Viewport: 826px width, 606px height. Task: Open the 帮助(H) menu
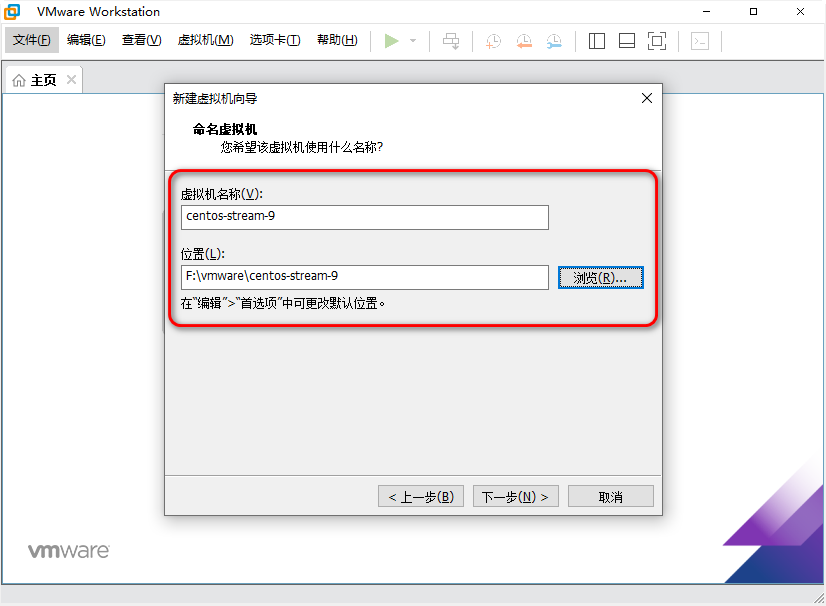pos(337,40)
